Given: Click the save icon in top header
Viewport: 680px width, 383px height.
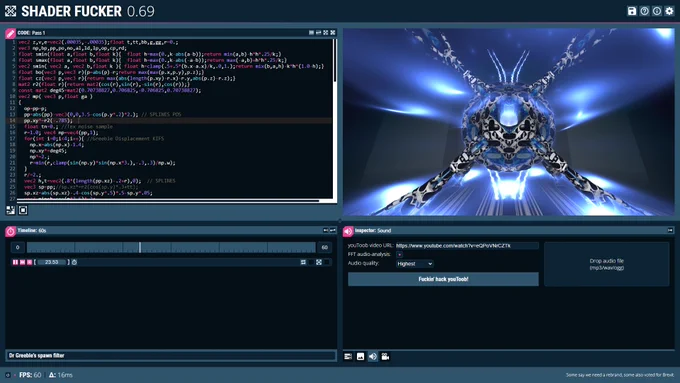Looking at the screenshot, I should tap(632, 11).
